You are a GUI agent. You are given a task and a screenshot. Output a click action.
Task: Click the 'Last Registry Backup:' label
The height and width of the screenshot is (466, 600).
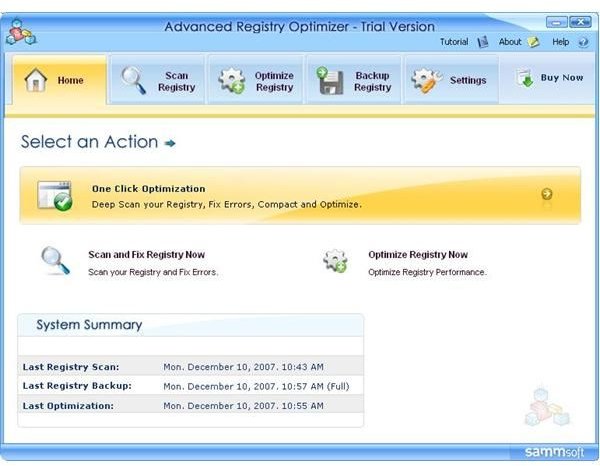[77, 386]
